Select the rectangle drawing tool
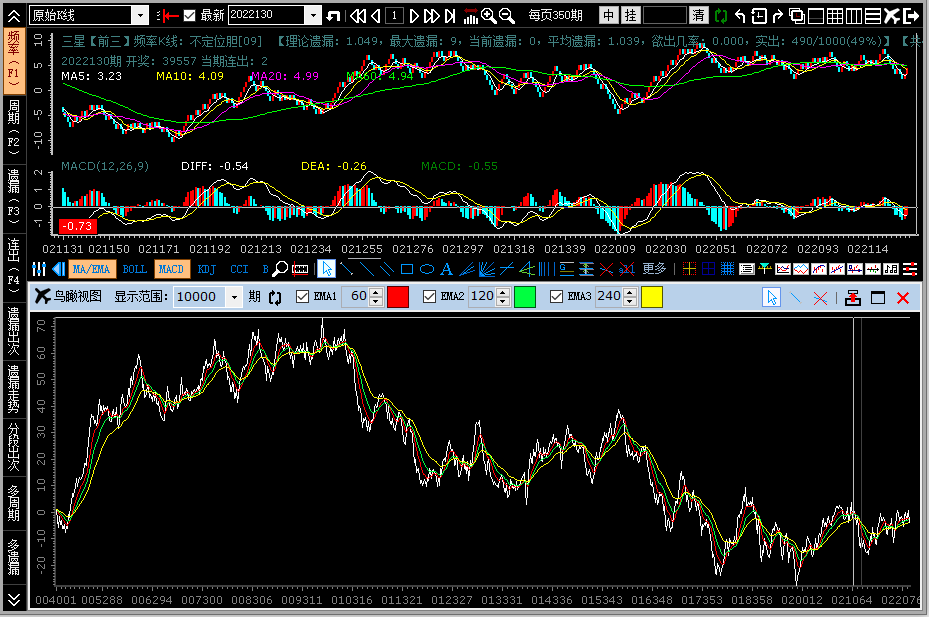The image size is (929, 617). (x=407, y=269)
